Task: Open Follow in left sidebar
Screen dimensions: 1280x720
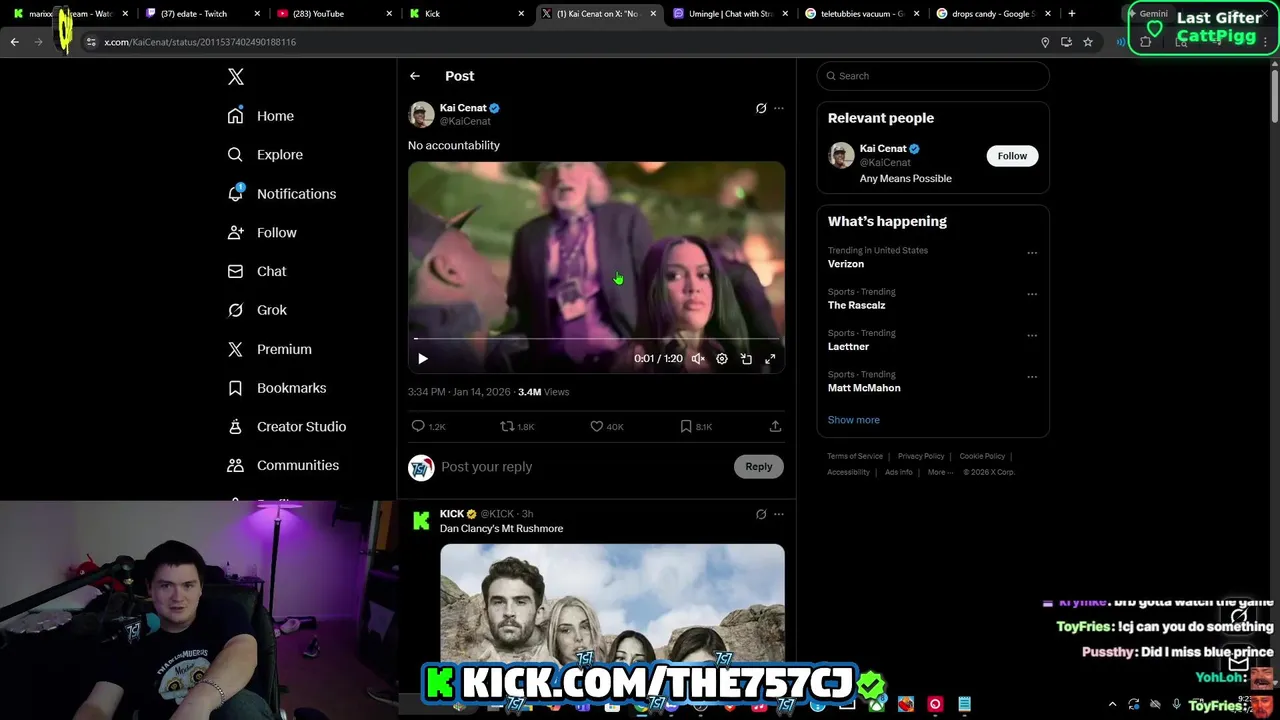Action: 262,233
